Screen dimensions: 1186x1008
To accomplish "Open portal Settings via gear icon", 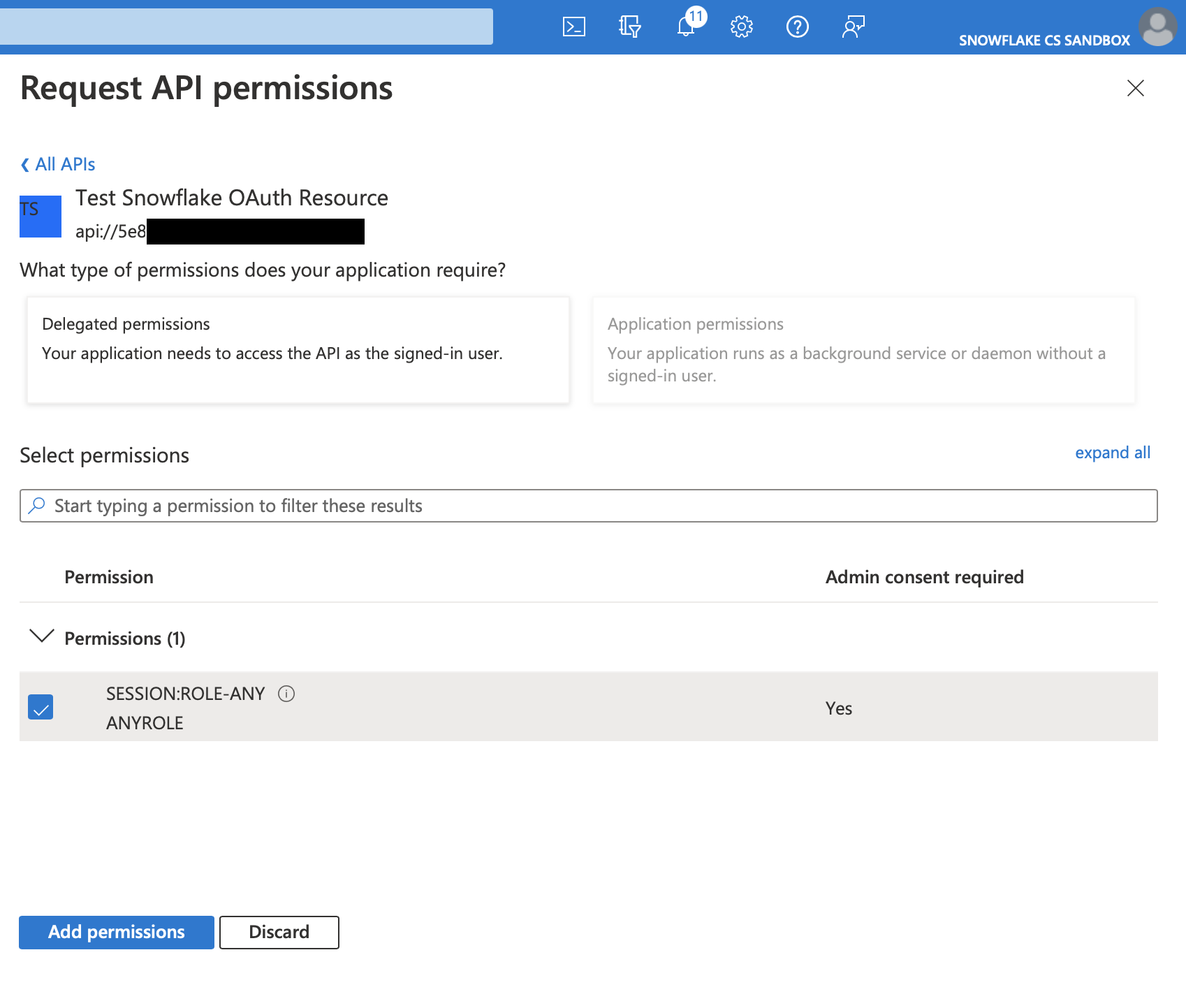I will [741, 27].
